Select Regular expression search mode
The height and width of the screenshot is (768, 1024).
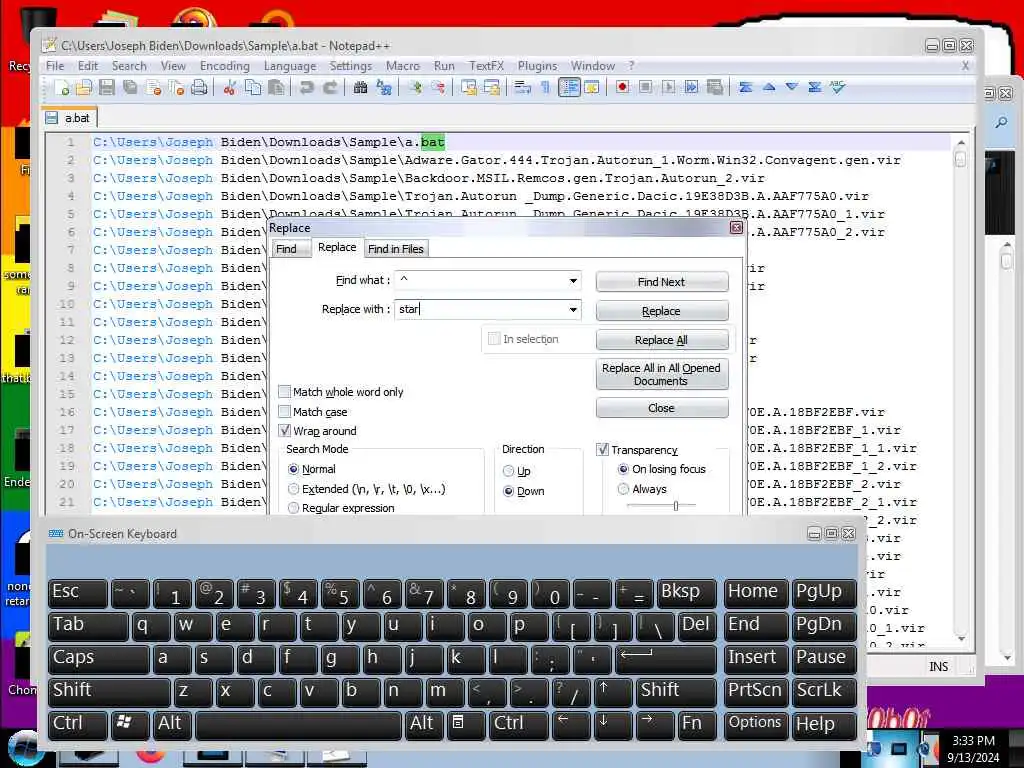point(293,507)
